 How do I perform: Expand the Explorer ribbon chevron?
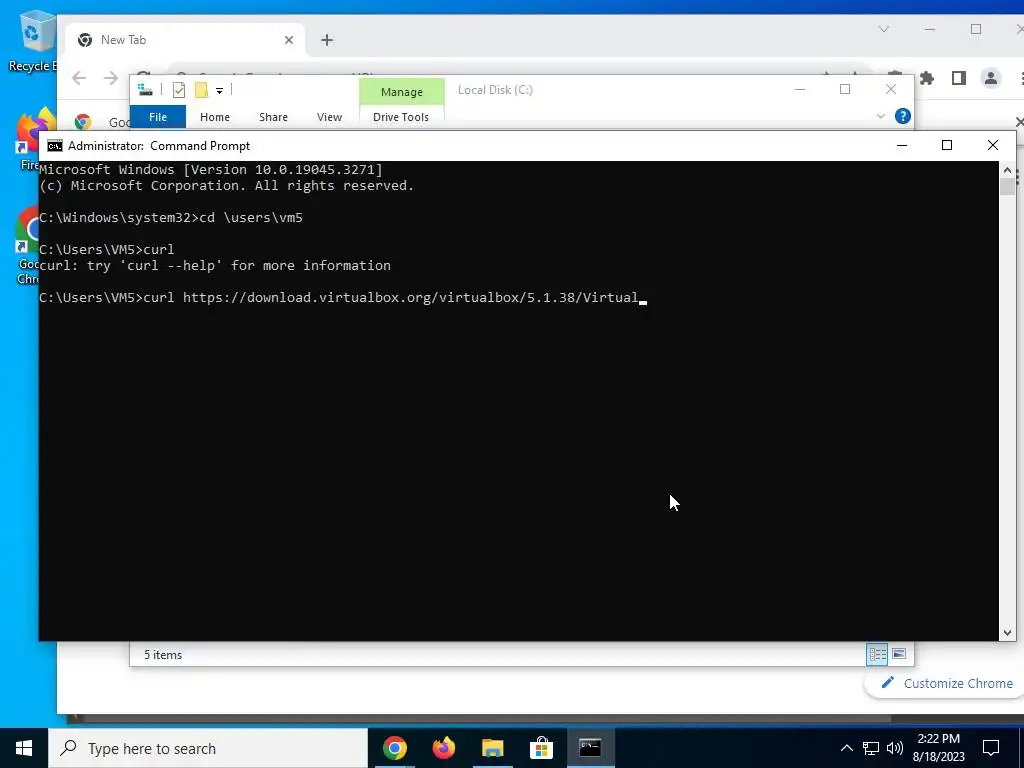point(880,116)
